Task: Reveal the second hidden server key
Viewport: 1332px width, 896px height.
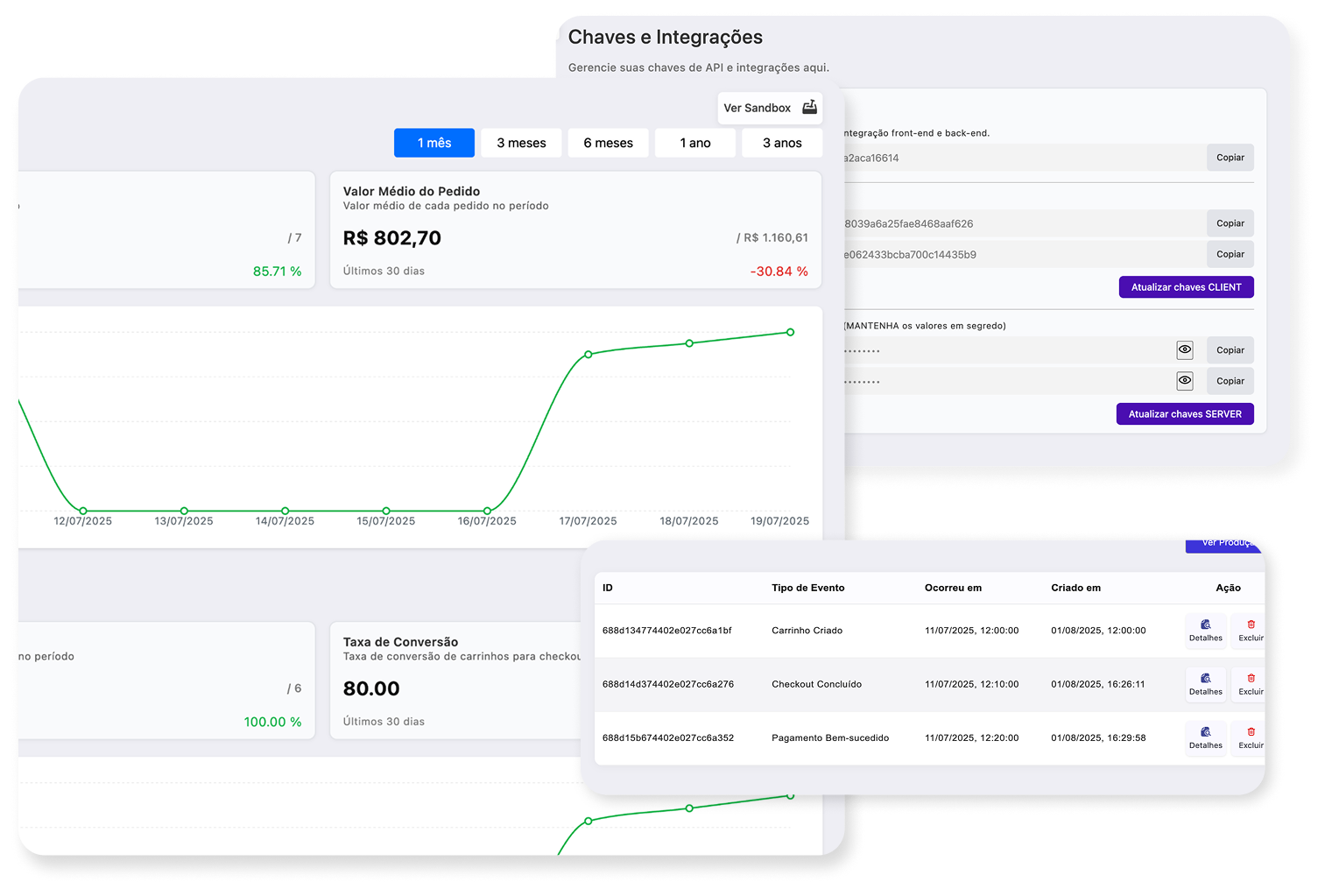Action: point(1184,380)
